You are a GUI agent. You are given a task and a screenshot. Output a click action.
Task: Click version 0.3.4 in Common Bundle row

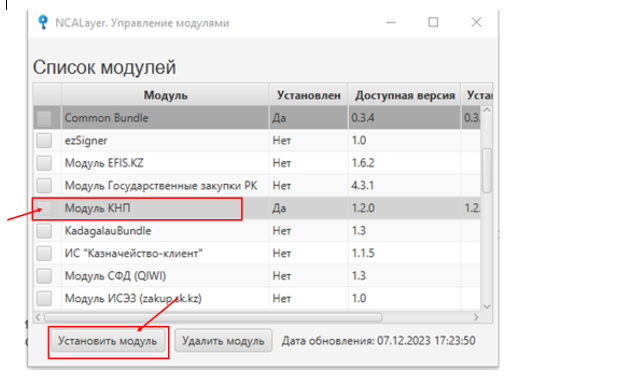[x=363, y=118]
